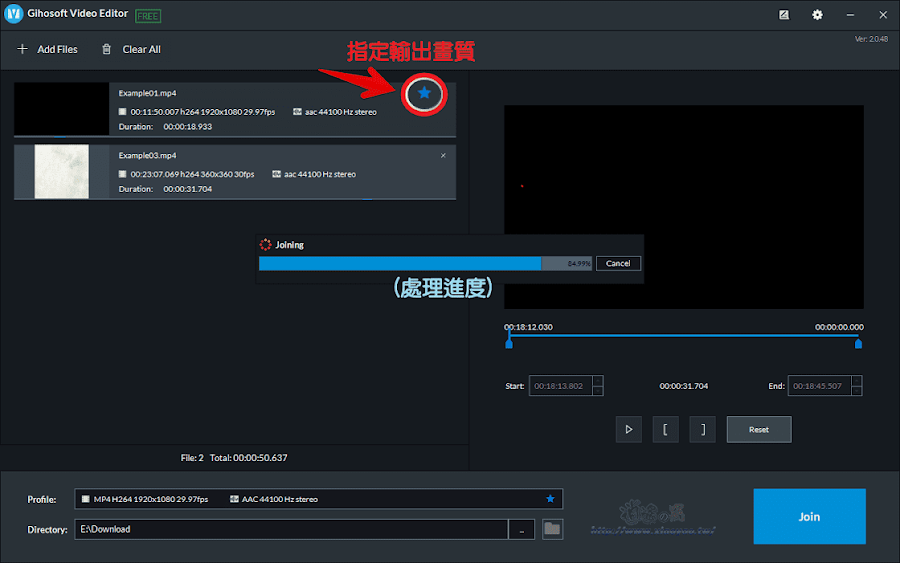This screenshot has height=563, width=900.
Task: Click Example01 aac 44100 Hz stereo info
Action: pos(335,112)
